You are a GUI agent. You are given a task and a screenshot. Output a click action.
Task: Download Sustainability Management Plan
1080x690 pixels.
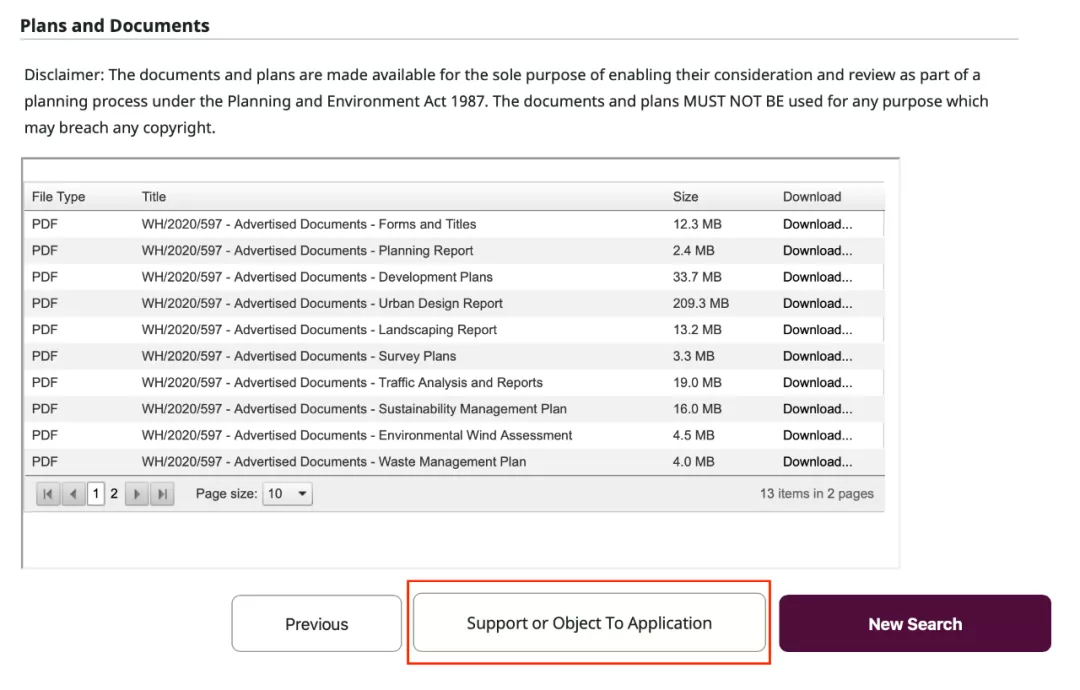tap(817, 409)
